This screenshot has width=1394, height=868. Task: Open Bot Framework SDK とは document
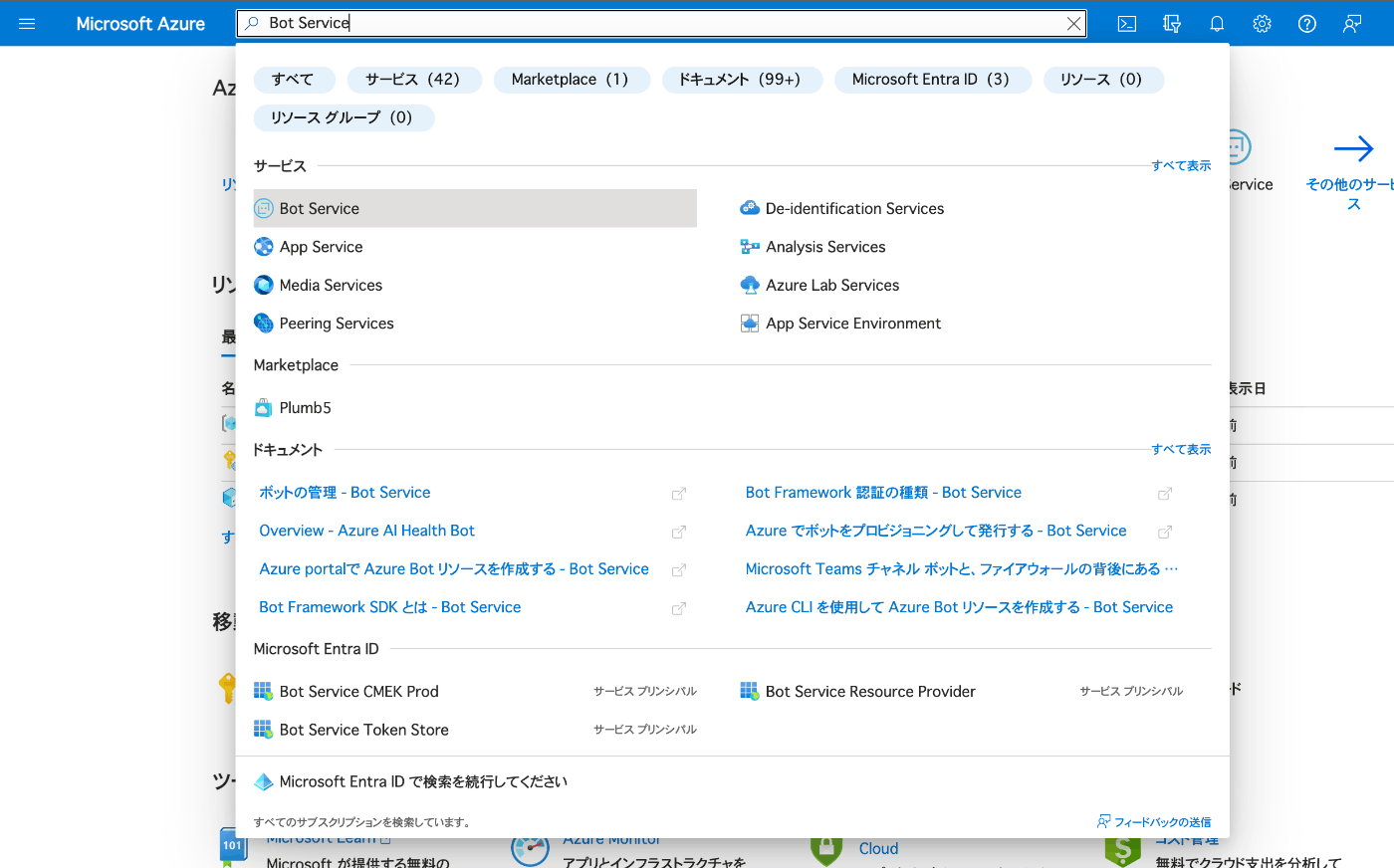390,607
